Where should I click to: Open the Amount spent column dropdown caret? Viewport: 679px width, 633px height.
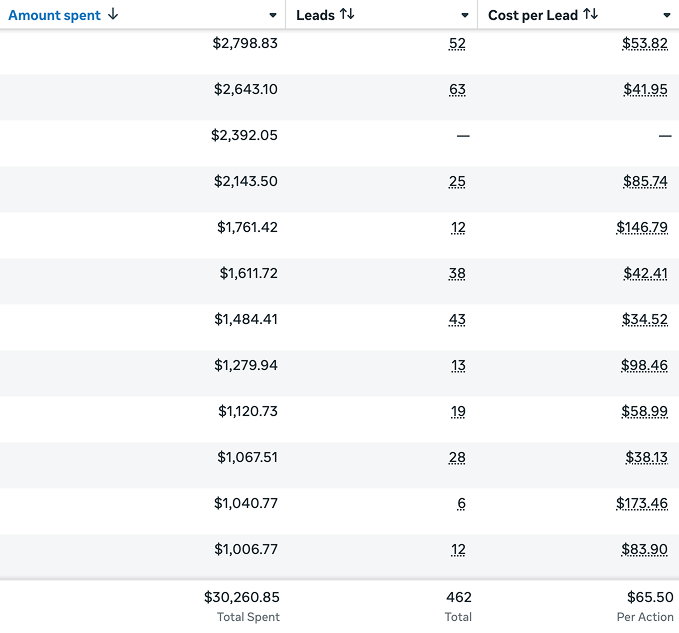tap(273, 16)
